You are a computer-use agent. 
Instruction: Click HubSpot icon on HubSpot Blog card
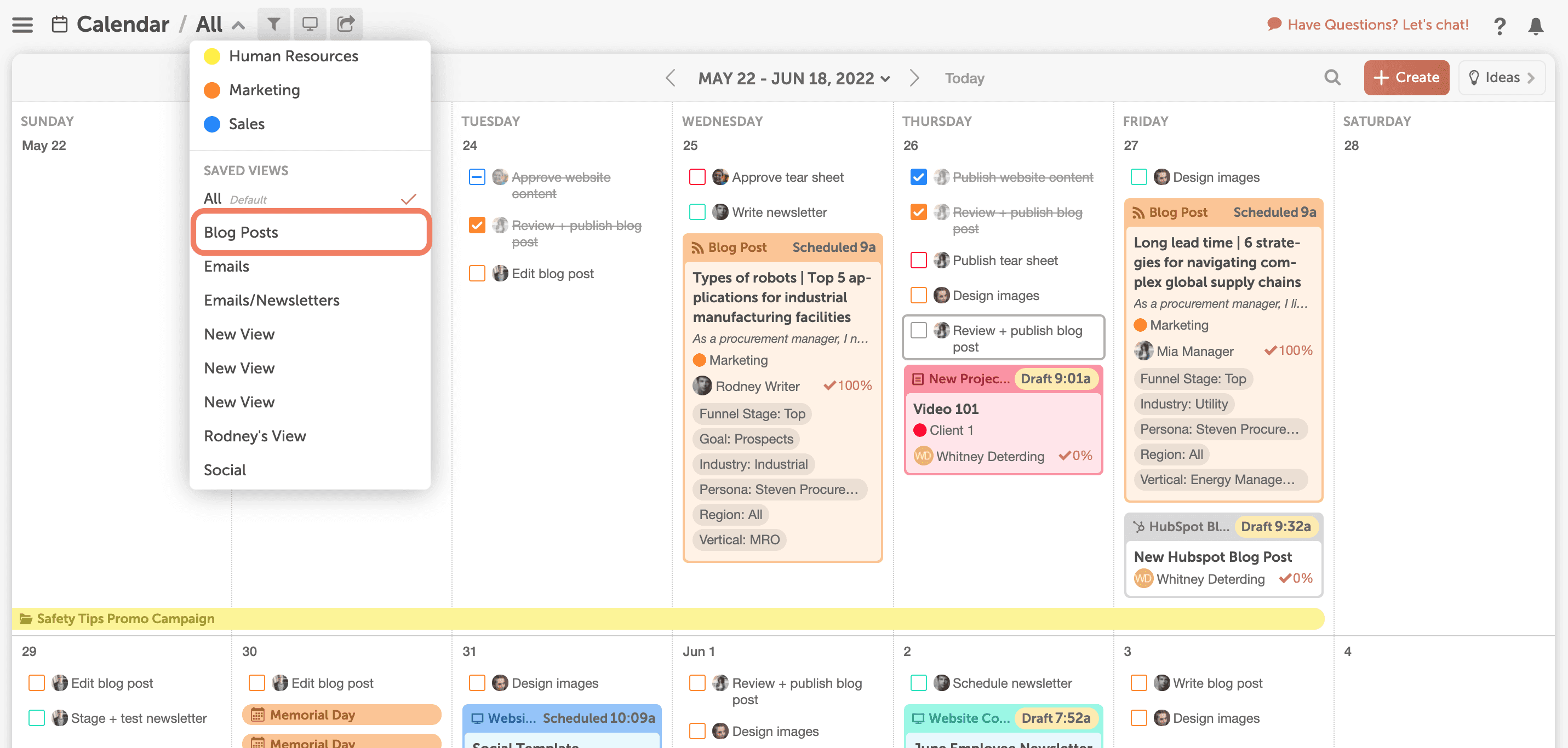[x=1138, y=526]
